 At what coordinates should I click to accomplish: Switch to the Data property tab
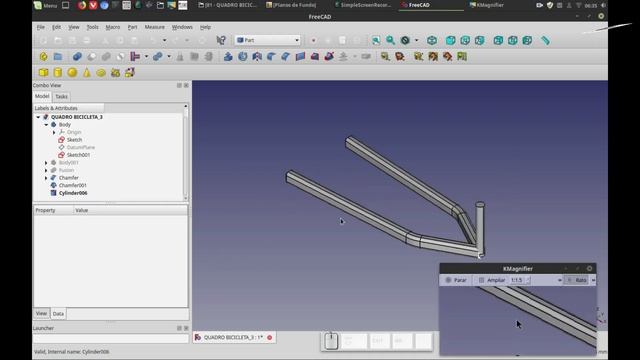click(x=58, y=313)
